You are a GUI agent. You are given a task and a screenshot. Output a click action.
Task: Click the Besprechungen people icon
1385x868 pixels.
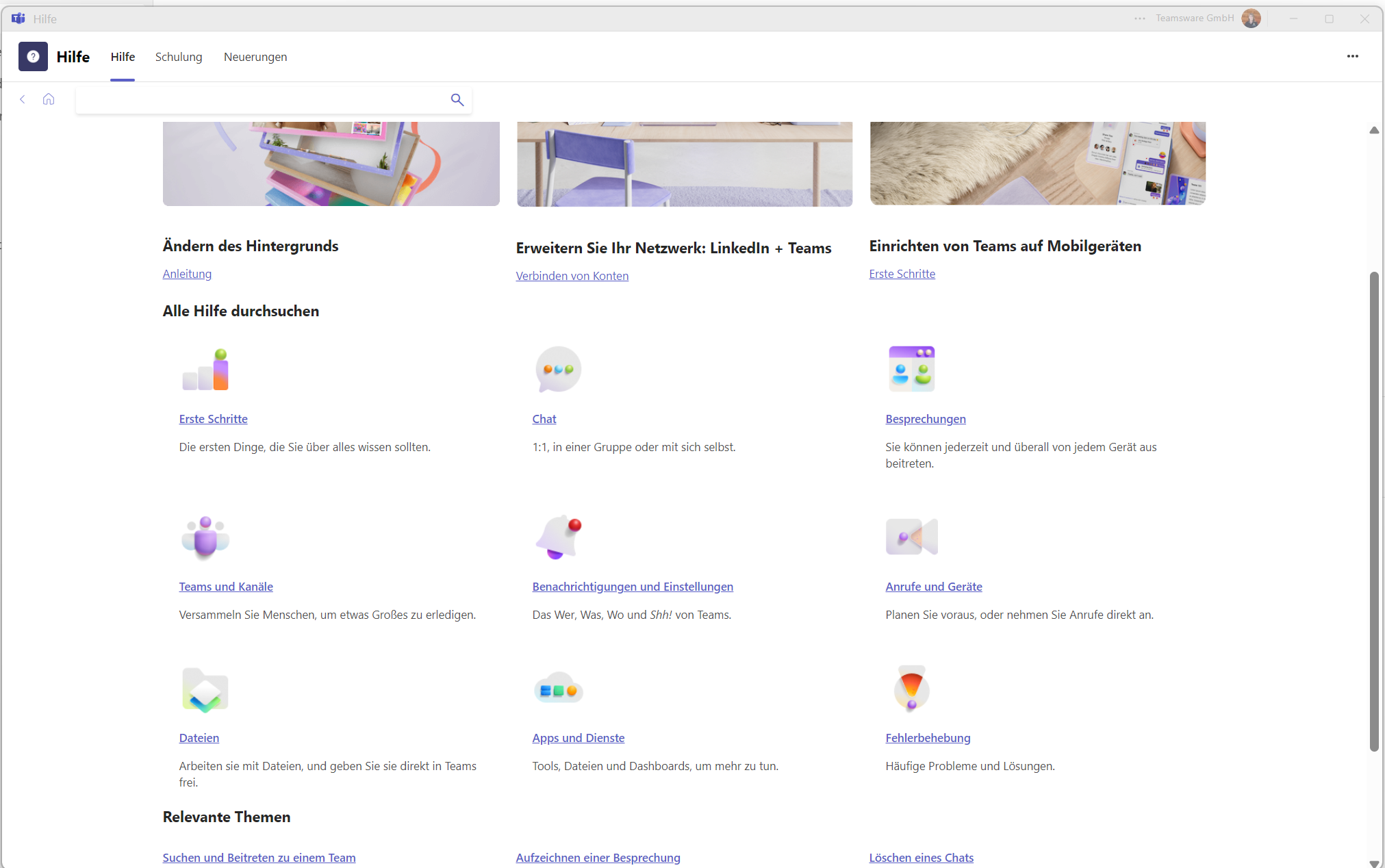(x=911, y=369)
